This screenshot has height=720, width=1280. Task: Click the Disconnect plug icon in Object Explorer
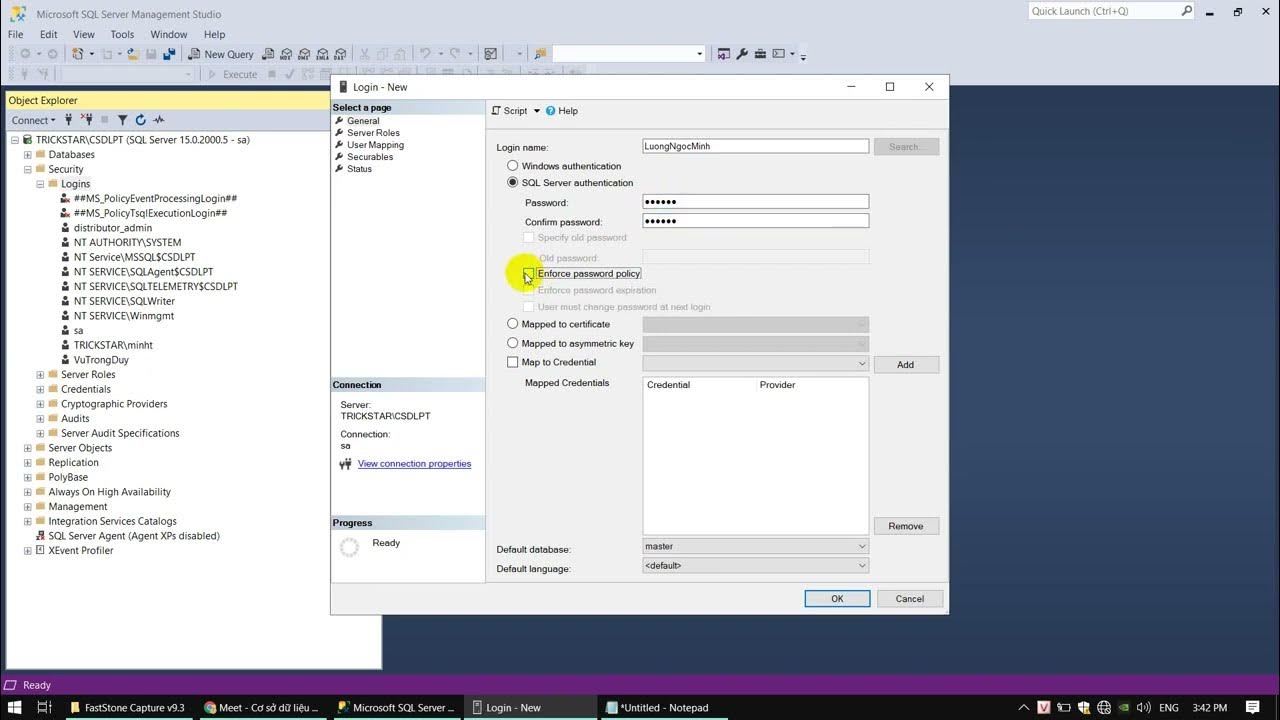coord(87,120)
